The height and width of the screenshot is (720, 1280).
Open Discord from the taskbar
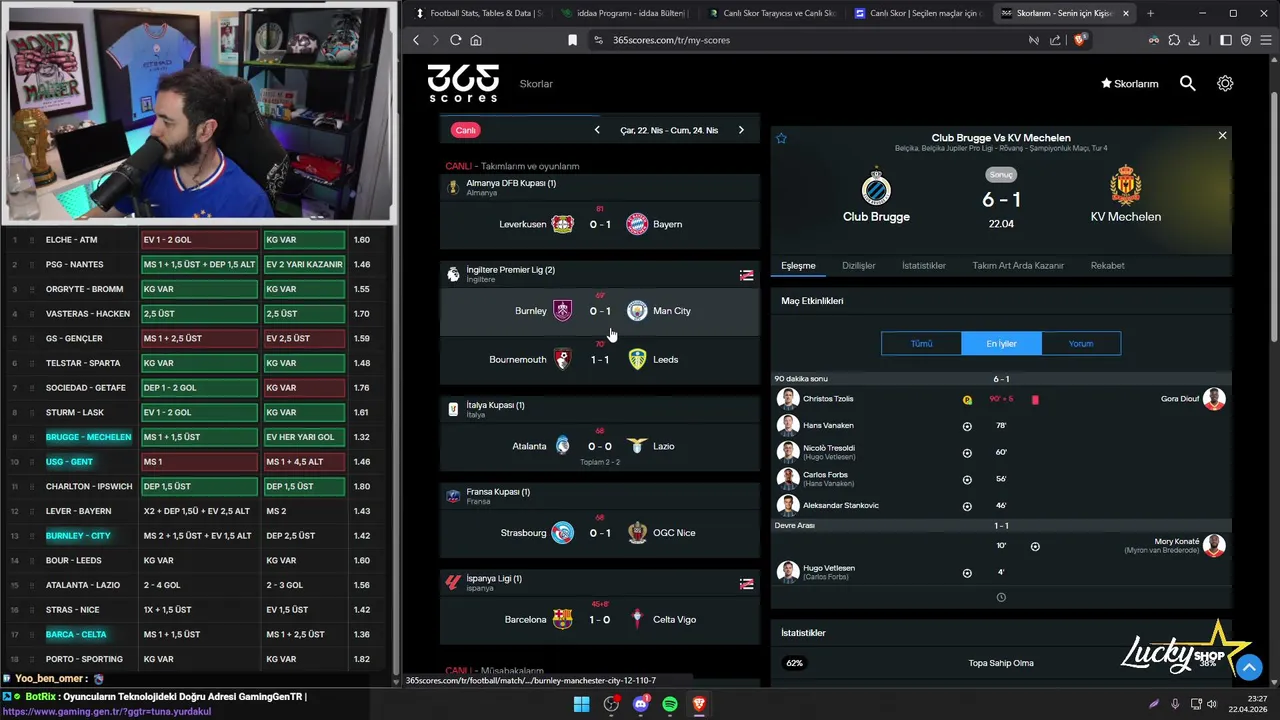(x=641, y=704)
